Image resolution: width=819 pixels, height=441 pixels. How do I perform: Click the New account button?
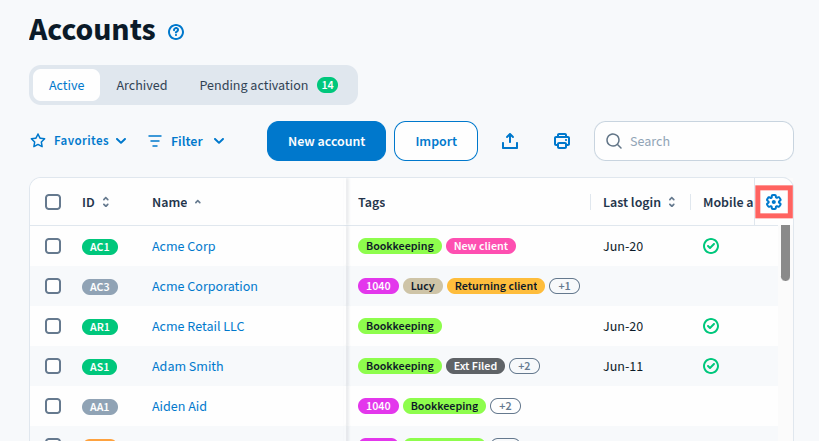[326, 141]
